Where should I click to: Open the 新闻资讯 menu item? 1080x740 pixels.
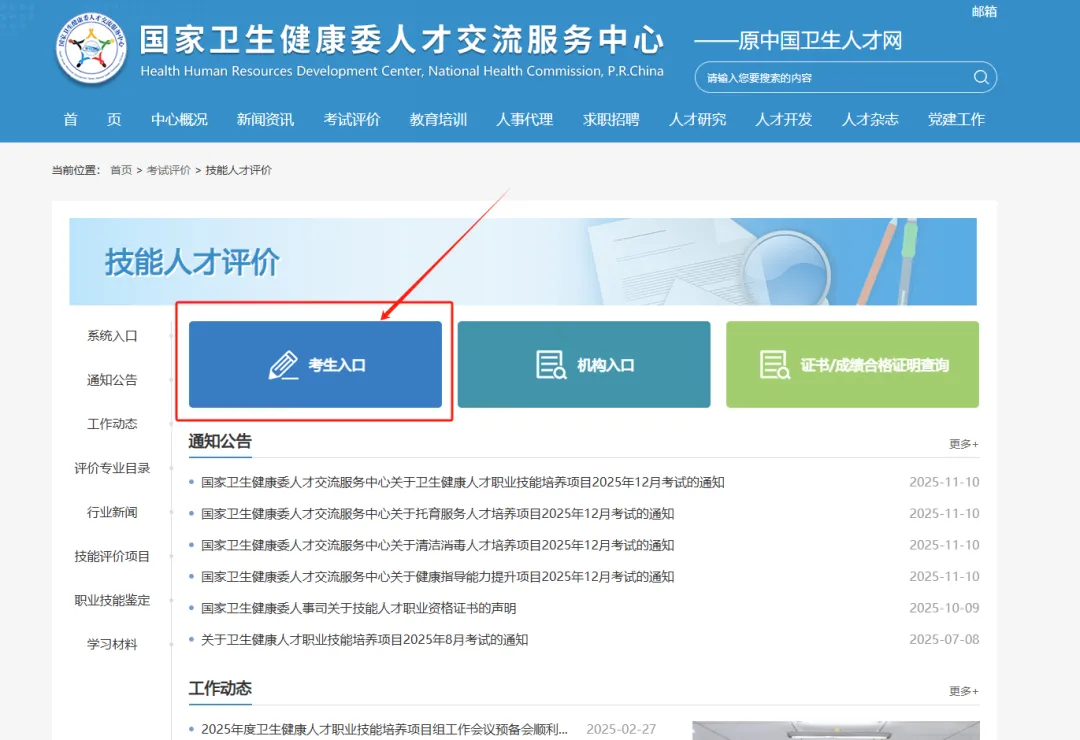pyautogui.click(x=265, y=119)
